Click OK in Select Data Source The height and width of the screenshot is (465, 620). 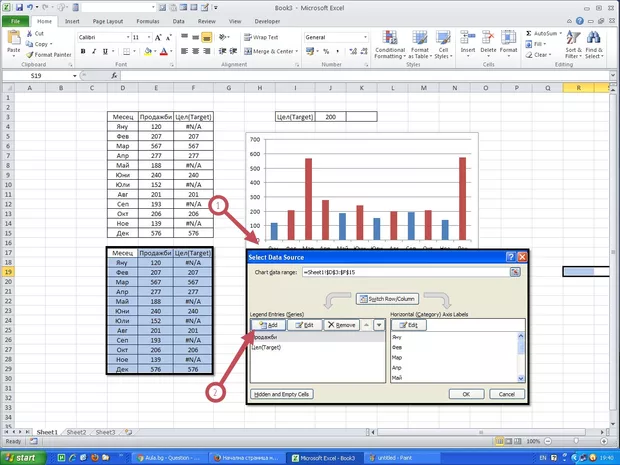(466, 394)
